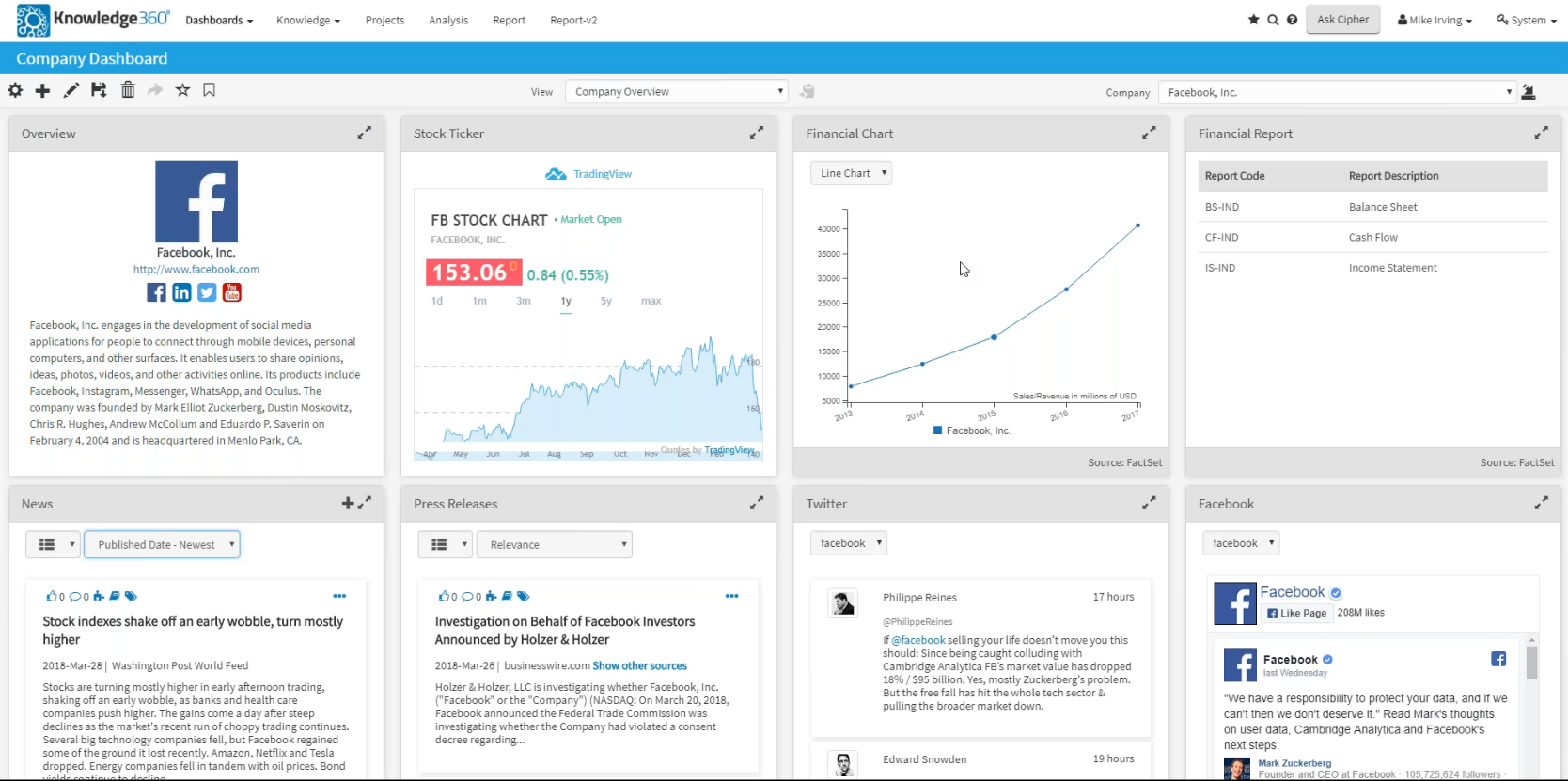Select 1d range on stock chart
1568x781 pixels.
point(437,302)
